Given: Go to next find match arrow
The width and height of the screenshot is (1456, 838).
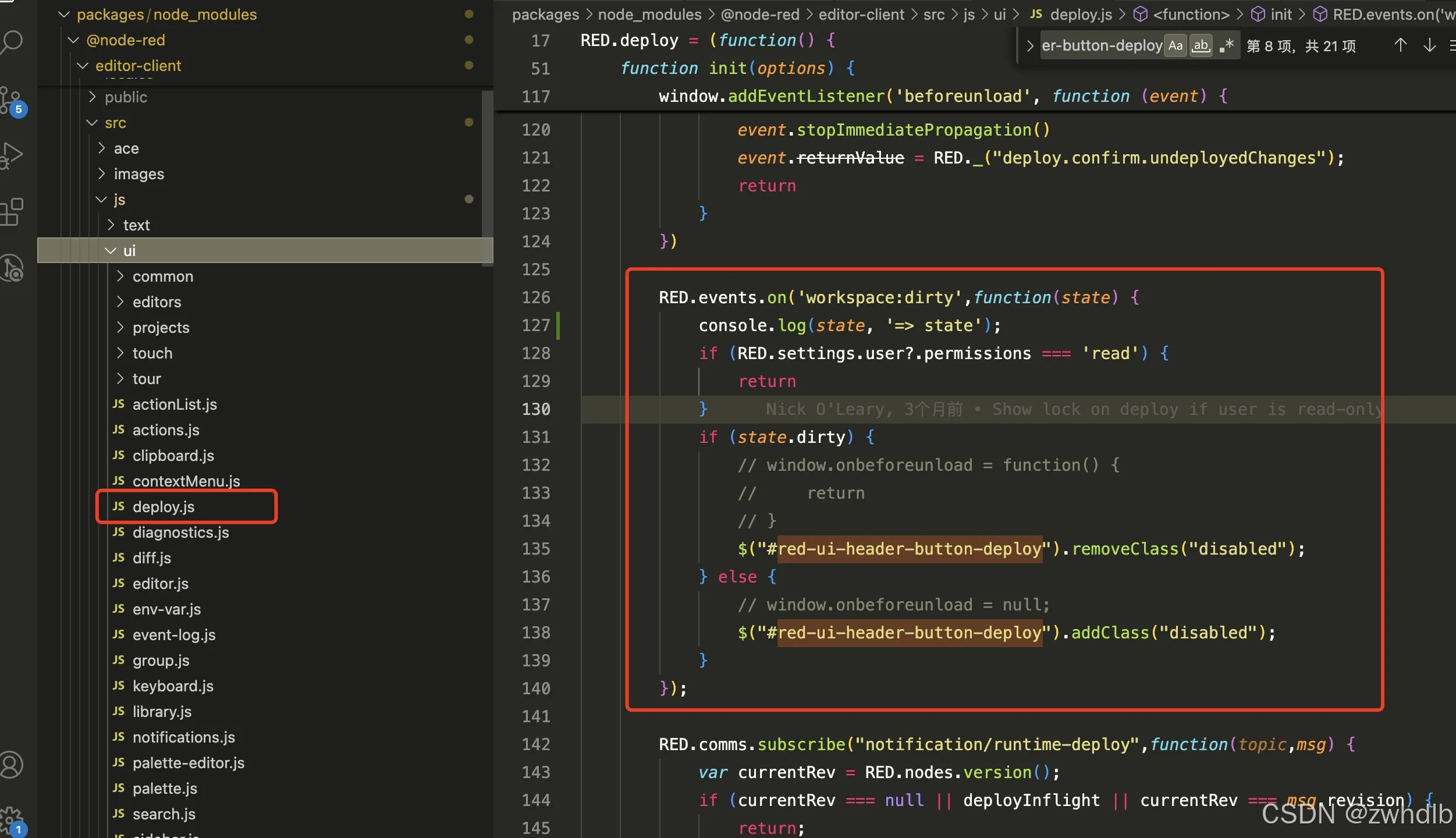Looking at the screenshot, I should click(1429, 45).
